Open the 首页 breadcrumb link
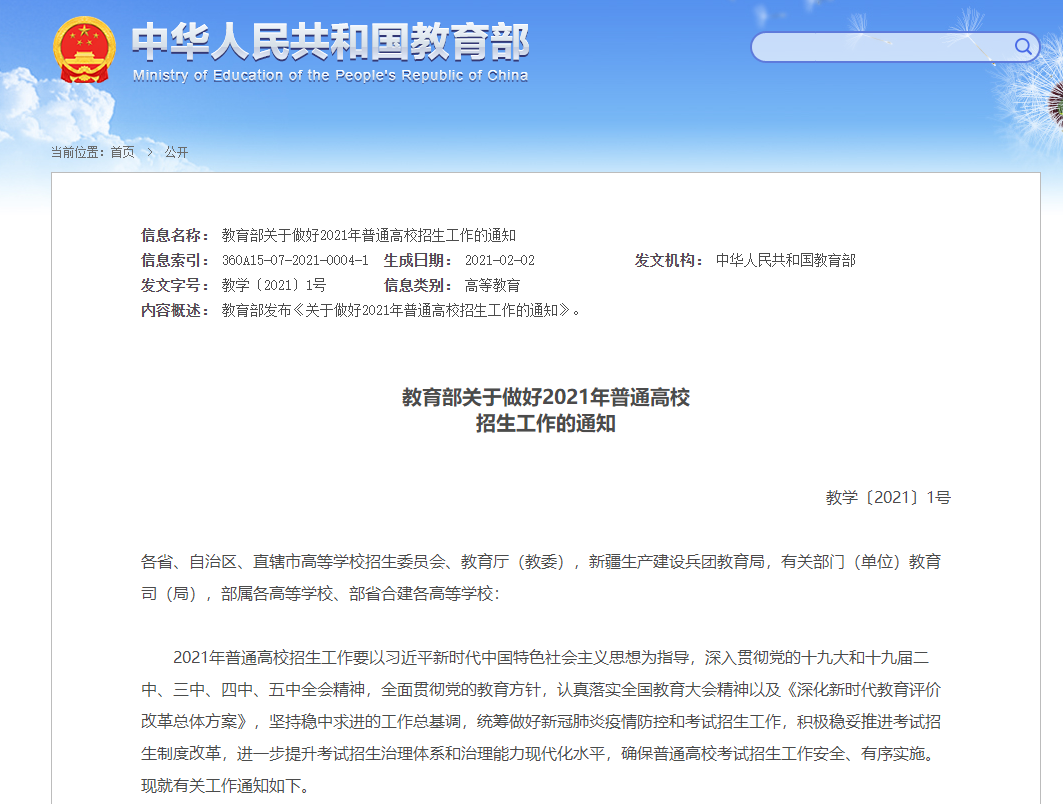The width and height of the screenshot is (1063, 804). pos(122,152)
